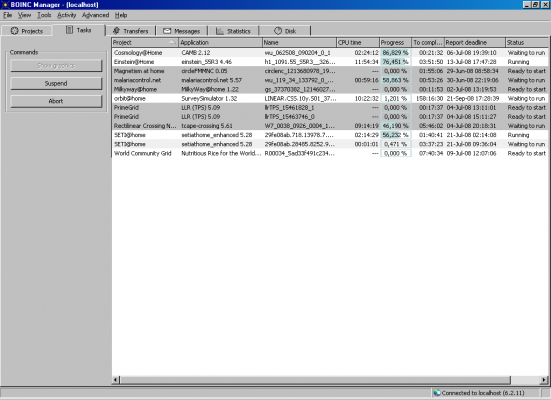The image size is (551, 400).
Task: Click the horizontal scrollbar left arrow
Action: coord(116,380)
